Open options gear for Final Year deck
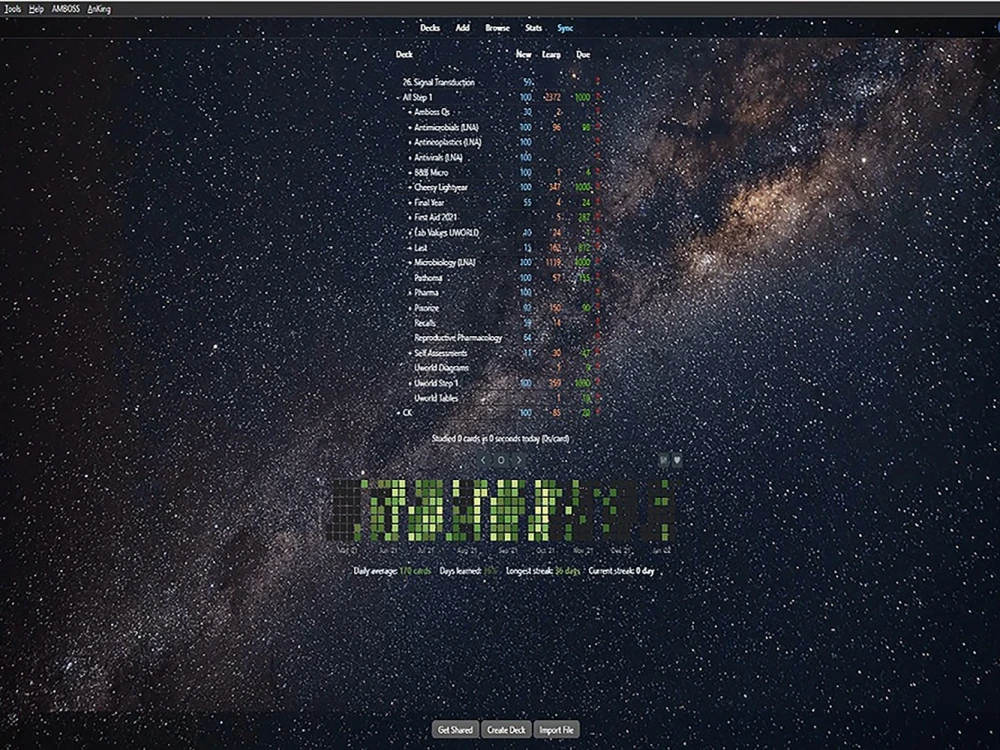The width and height of the screenshot is (1000, 750). (598, 203)
